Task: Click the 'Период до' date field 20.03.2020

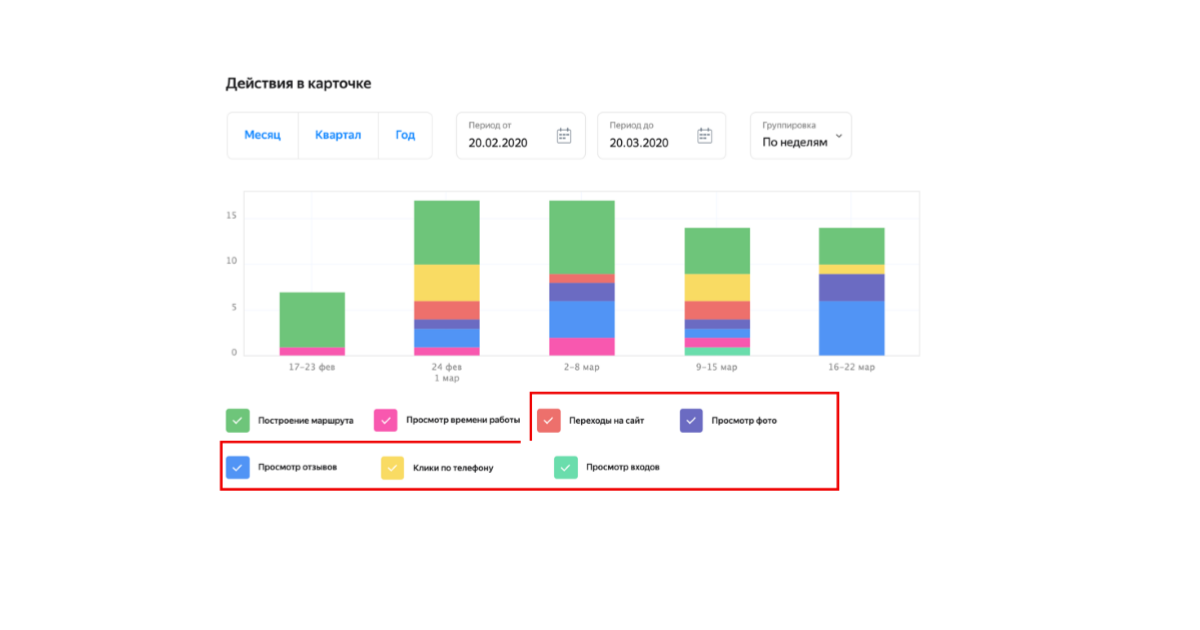Action: tap(638, 142)
